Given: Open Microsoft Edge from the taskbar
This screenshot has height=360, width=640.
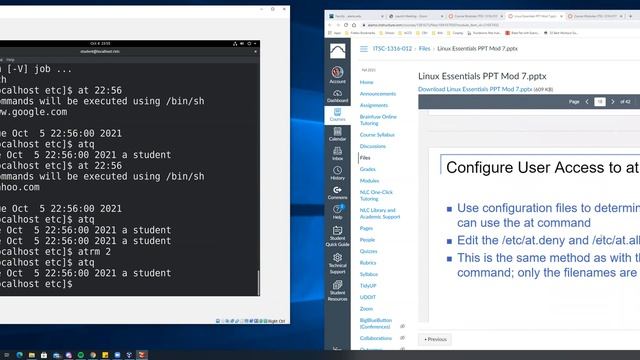Looking at the screenshot, I should (x=19, y=355).
